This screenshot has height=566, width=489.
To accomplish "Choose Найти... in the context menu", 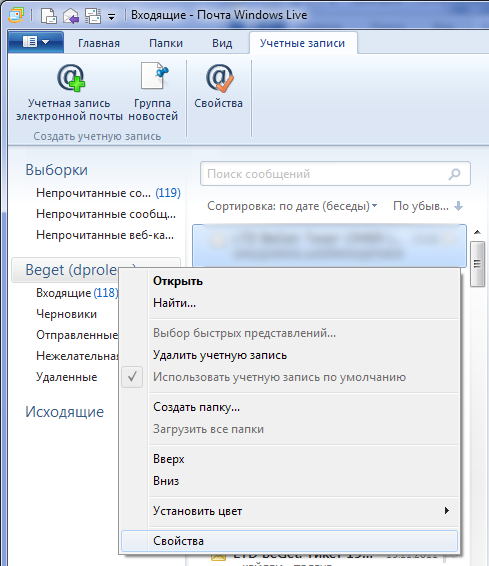I will pyautogui.click(x=289, y=303).
